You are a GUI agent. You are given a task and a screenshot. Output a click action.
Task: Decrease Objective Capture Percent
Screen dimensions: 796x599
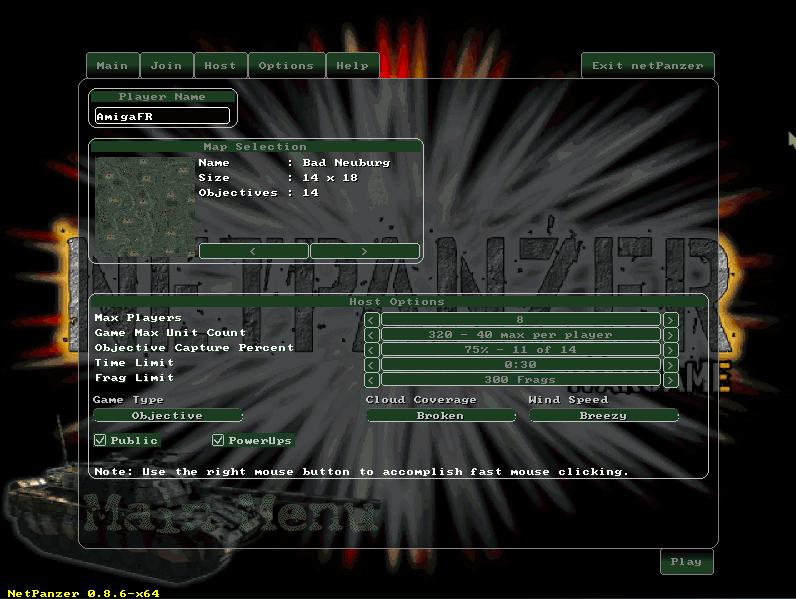[x=372, y=350]
